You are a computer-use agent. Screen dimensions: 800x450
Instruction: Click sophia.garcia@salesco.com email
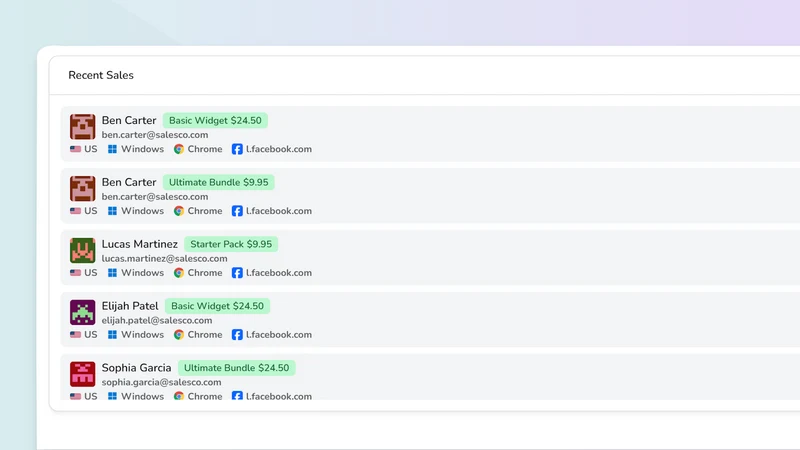[x=161, y=382]
